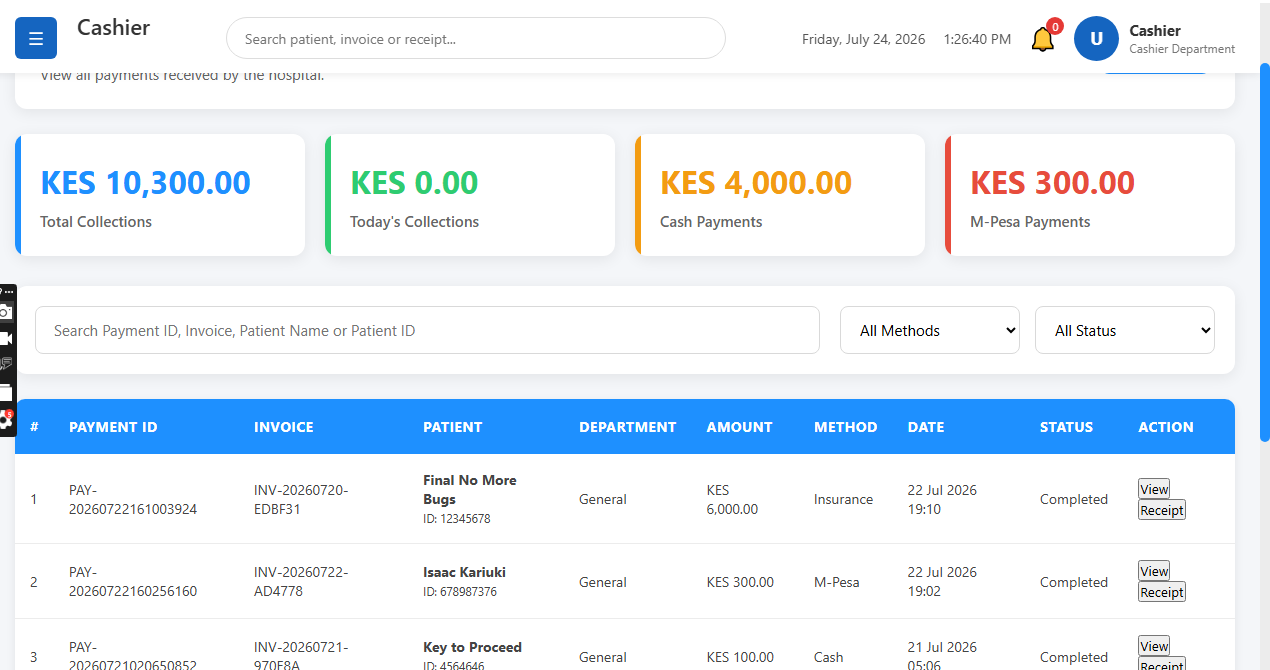Select the Total Collections card
Image resolution: width=1270 pixels, height=670 pixels.
click(160, 195)
